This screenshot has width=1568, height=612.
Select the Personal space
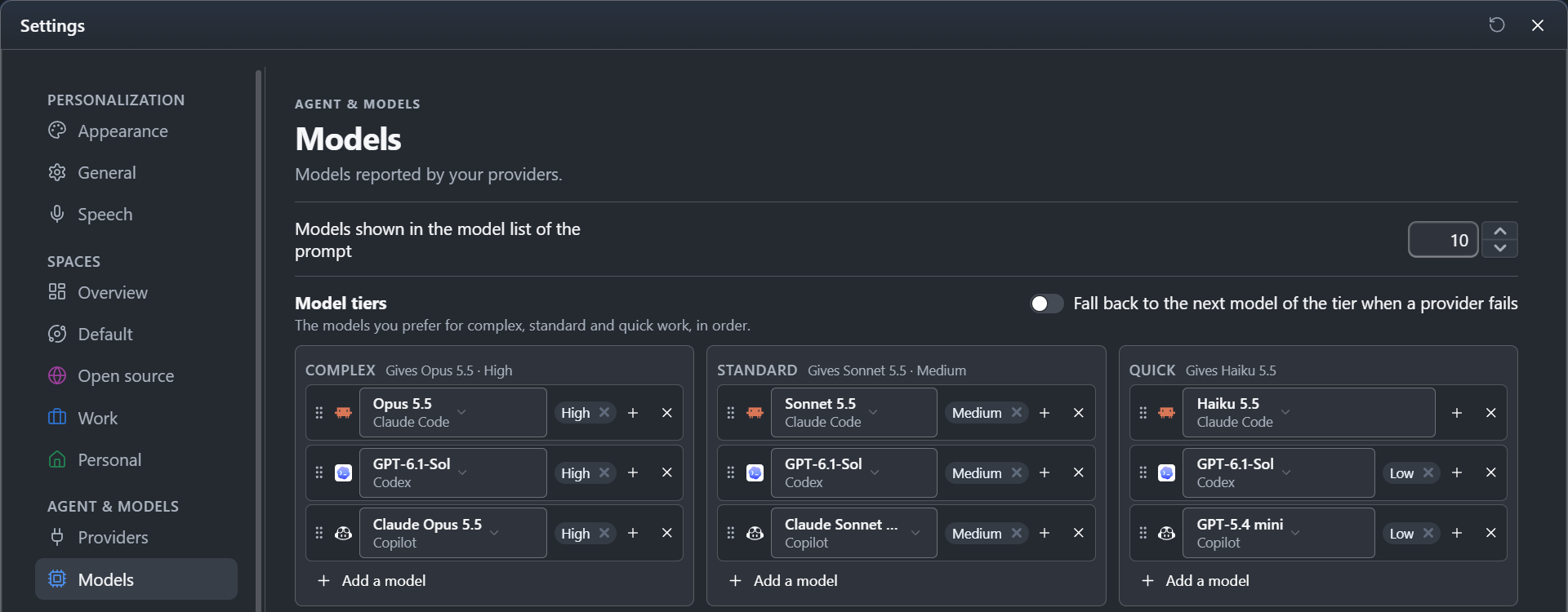click(x=136, y=459)
